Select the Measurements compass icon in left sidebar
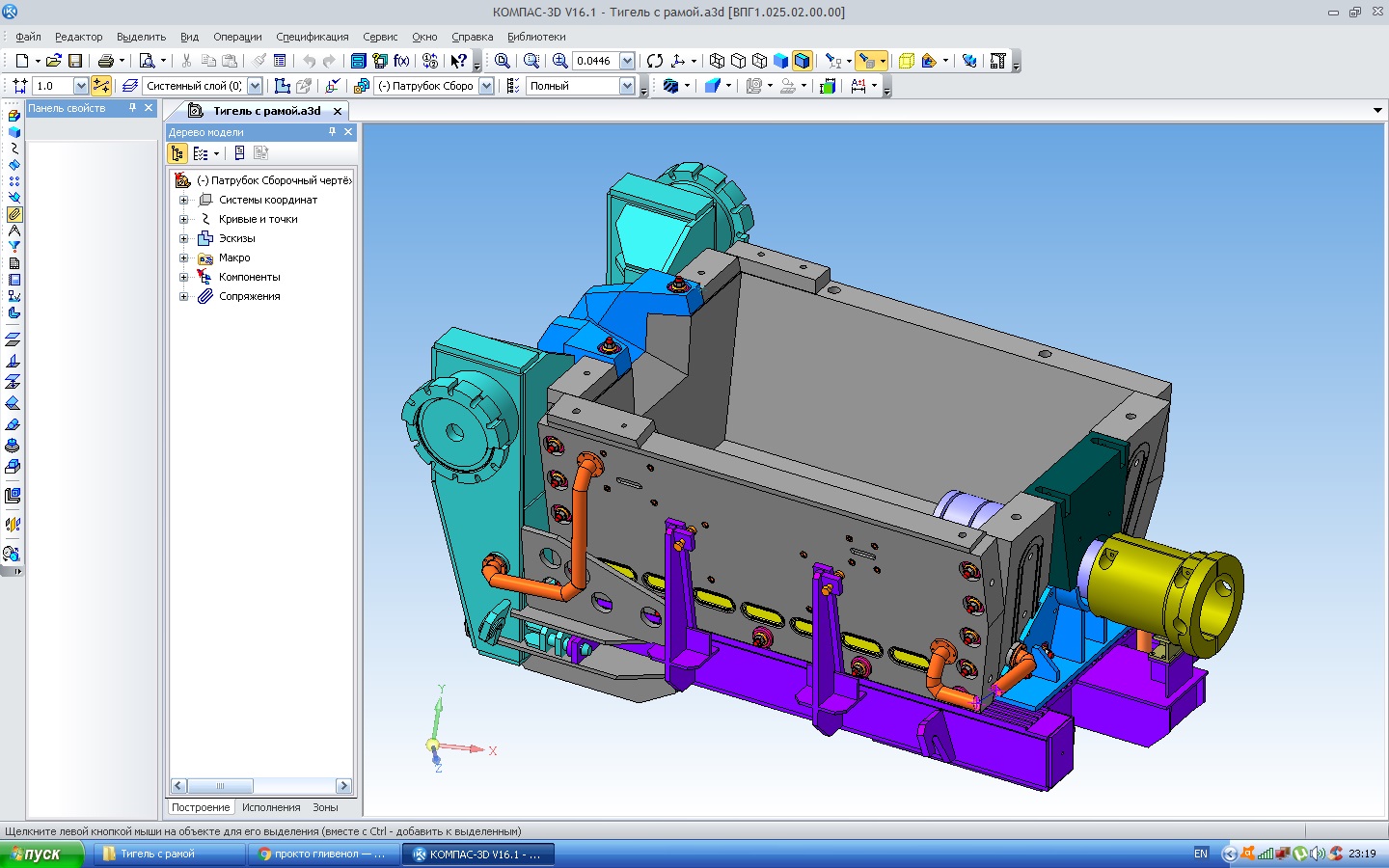The image size is (1389, 868). [14, 231]
